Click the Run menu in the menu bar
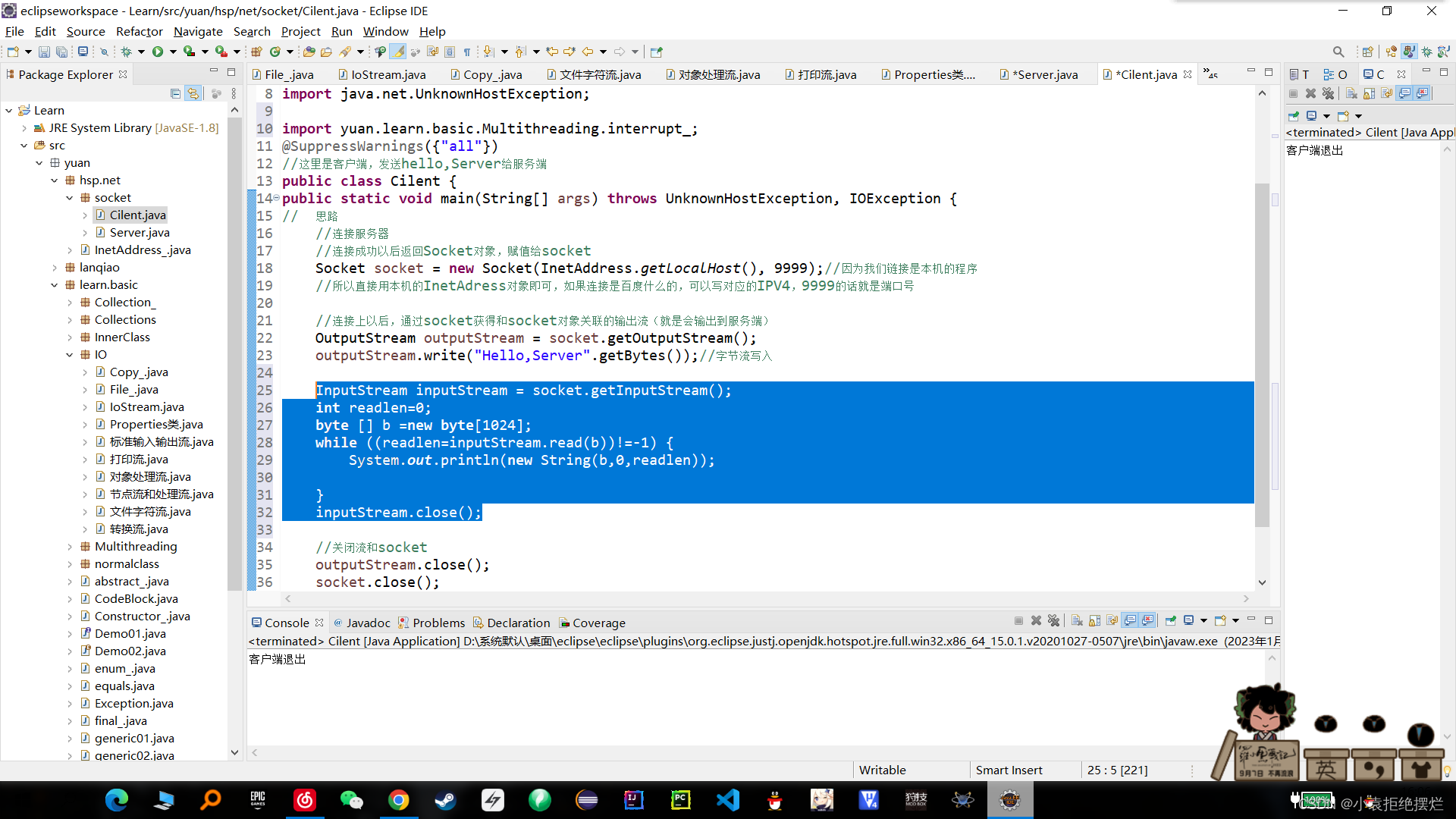Screen dimensions: 1456x819 [x=343, y=31]
